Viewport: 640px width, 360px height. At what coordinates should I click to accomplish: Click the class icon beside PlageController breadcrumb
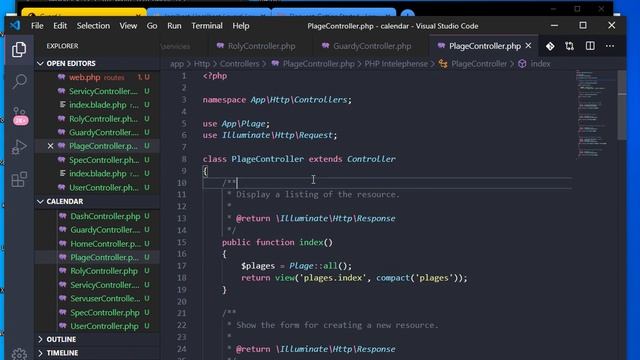click(x=443, y=64)
